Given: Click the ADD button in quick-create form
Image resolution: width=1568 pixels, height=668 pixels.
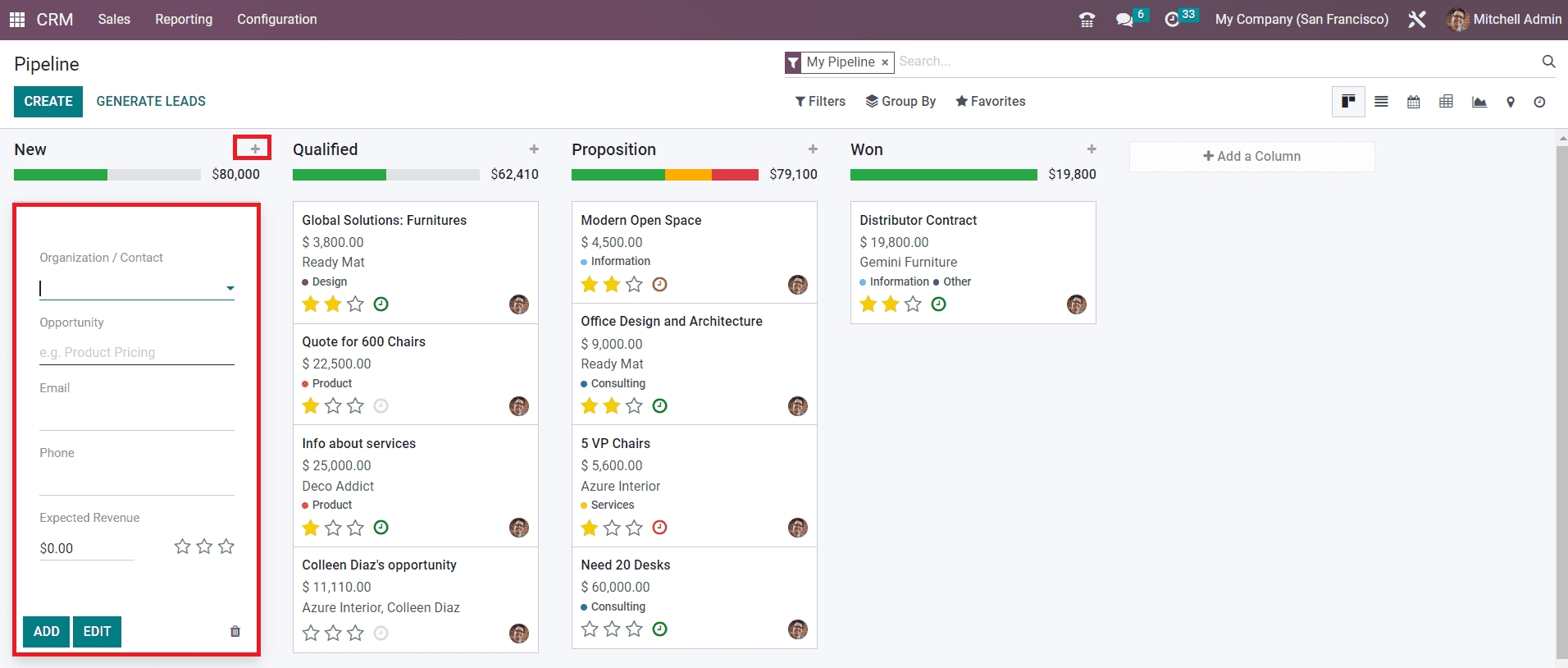Looking at the screenshot, I should [x=47, y=631].
